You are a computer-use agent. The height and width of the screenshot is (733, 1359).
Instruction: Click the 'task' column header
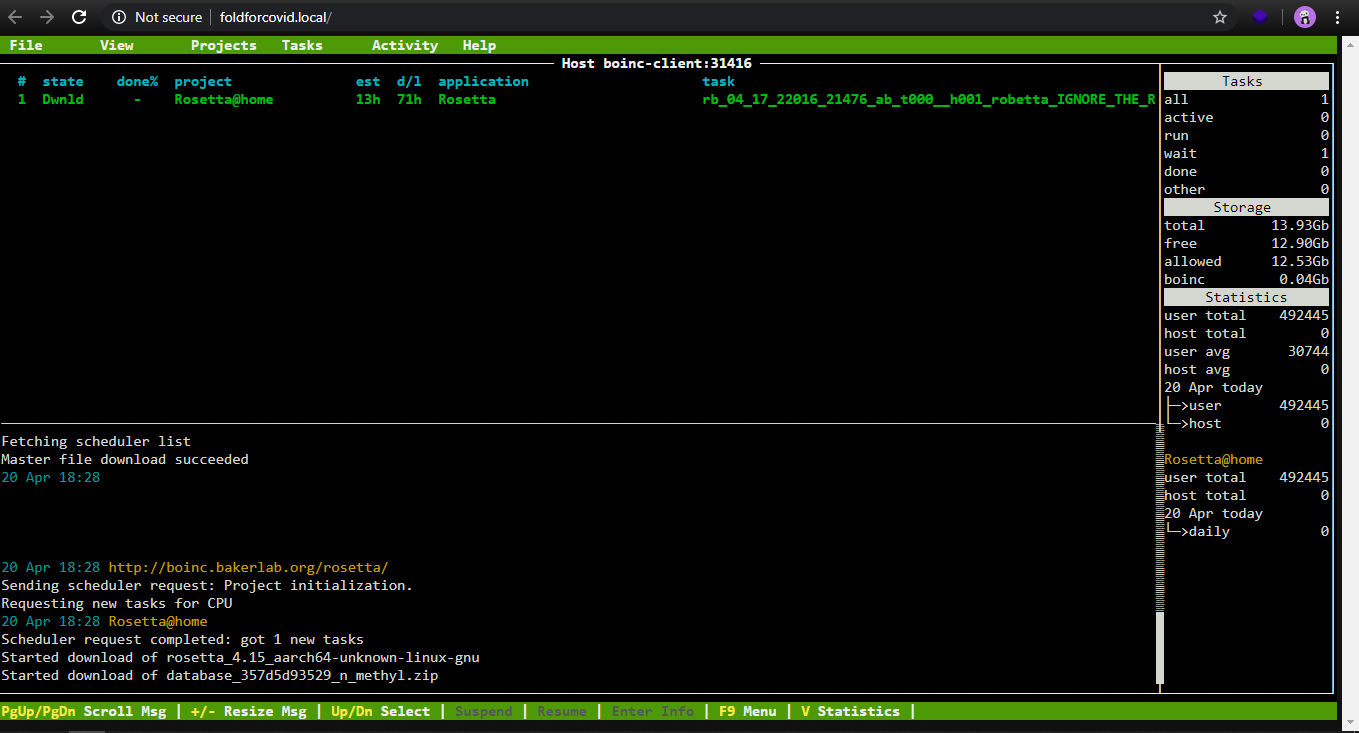coord(718,81)
